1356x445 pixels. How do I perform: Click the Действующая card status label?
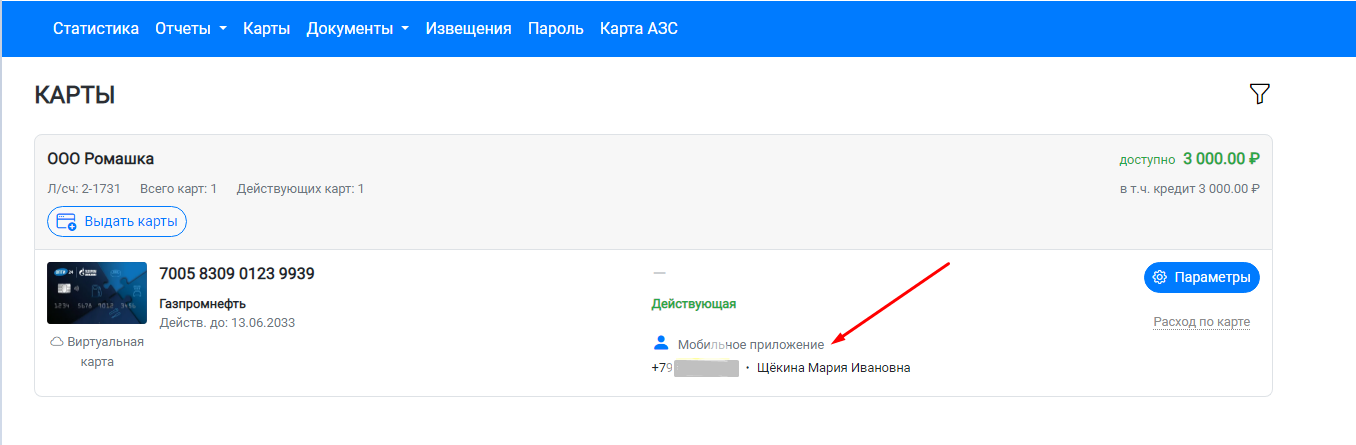point(693,304)
